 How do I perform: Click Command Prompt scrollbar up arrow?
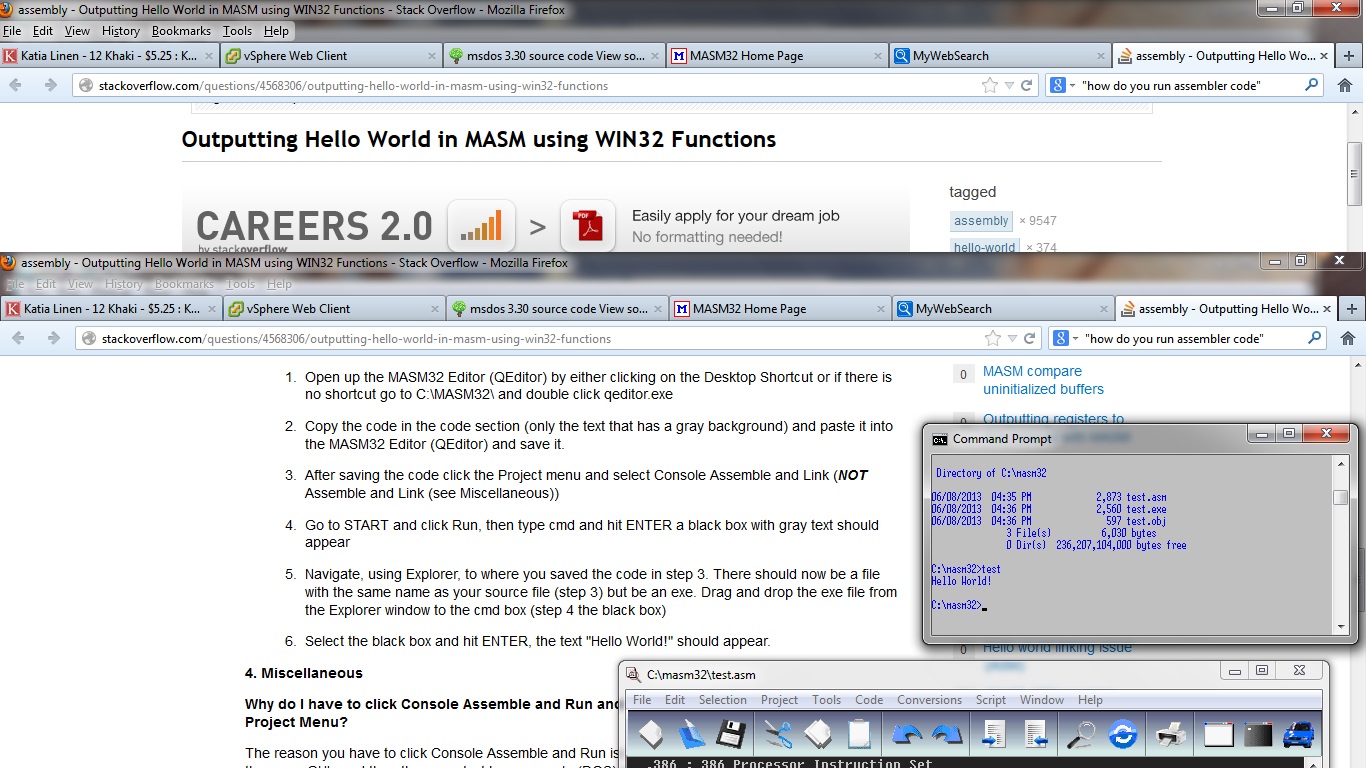point(1340,466)
